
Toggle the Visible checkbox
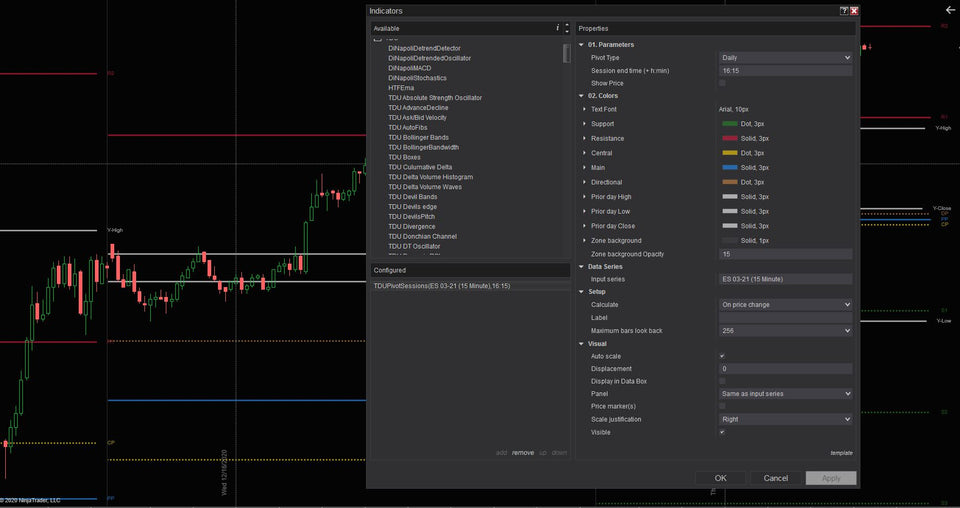coord(722,432)
